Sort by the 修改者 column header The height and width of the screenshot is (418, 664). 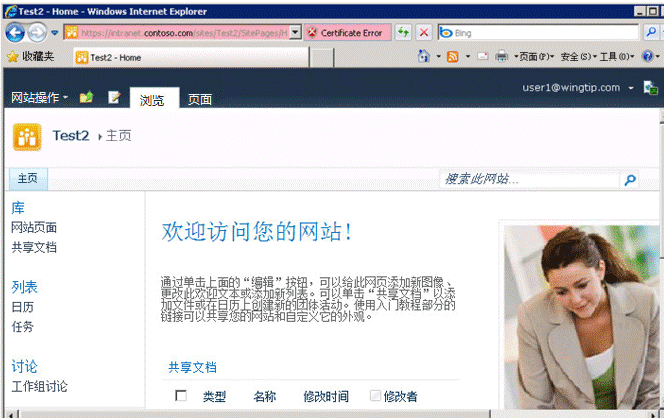pyautogui.click(x=400, y=396)
